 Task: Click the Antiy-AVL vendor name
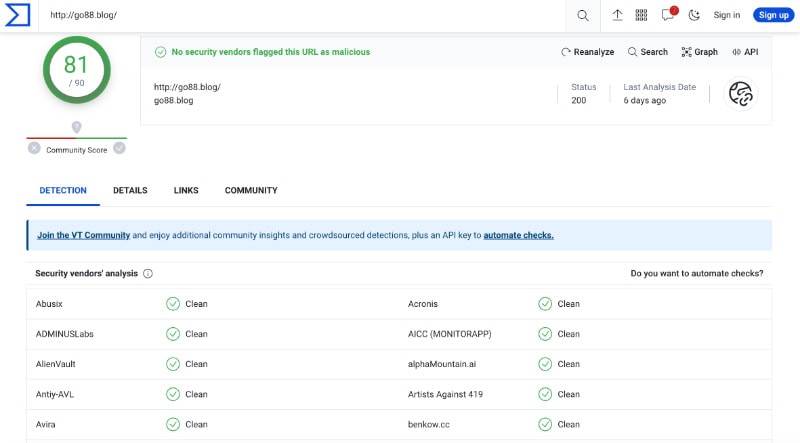[55, 395]
